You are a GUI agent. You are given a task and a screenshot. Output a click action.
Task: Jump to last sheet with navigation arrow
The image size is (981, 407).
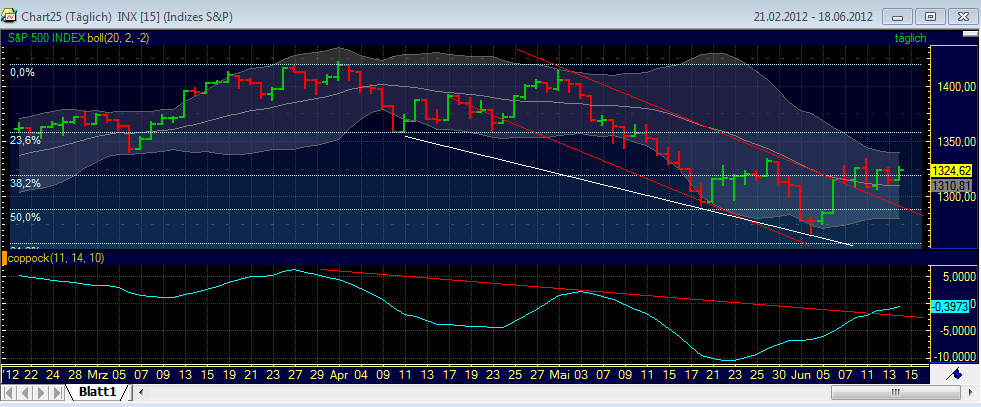[57, 393]
